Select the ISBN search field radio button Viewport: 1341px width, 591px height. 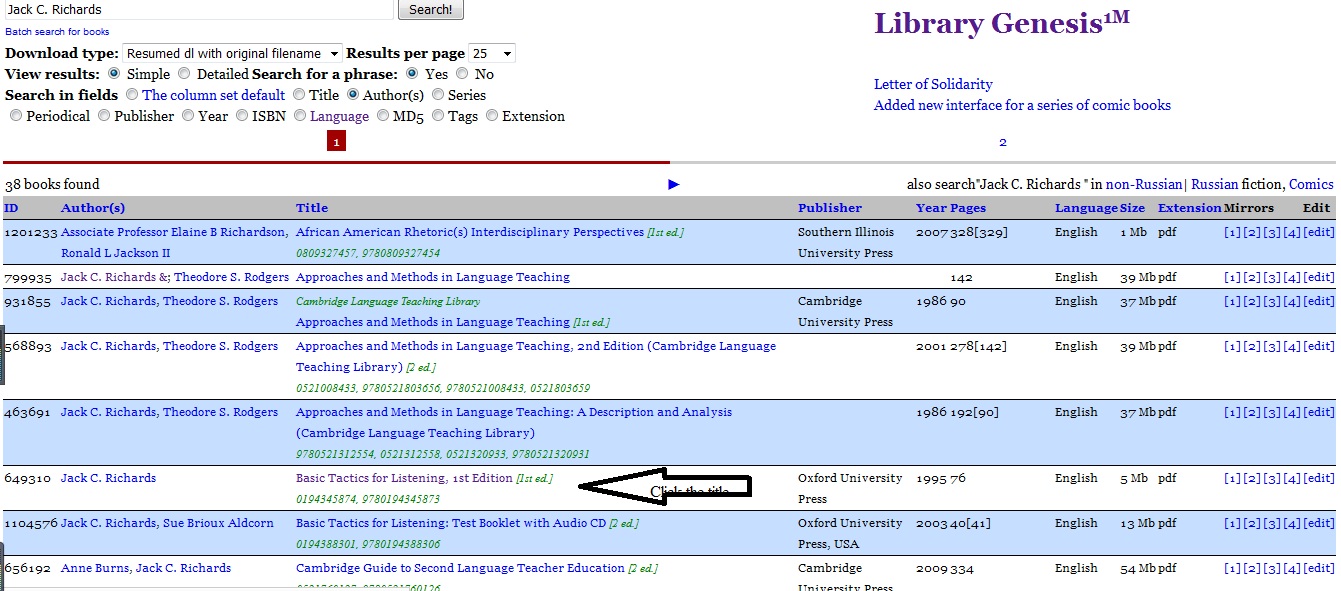(x=243, y=116)
